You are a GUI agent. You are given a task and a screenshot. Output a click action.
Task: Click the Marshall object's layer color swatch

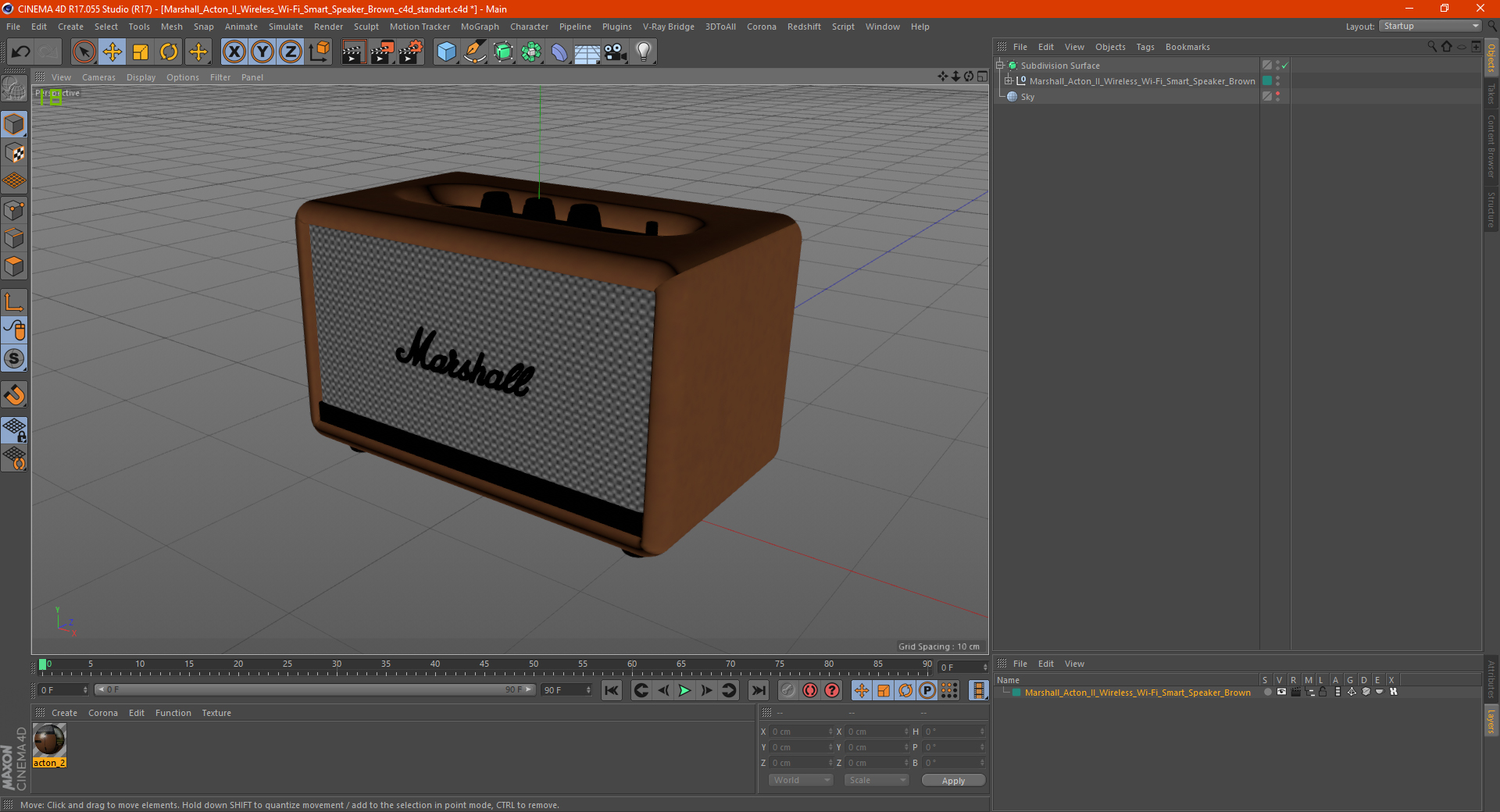[1267, 80]
